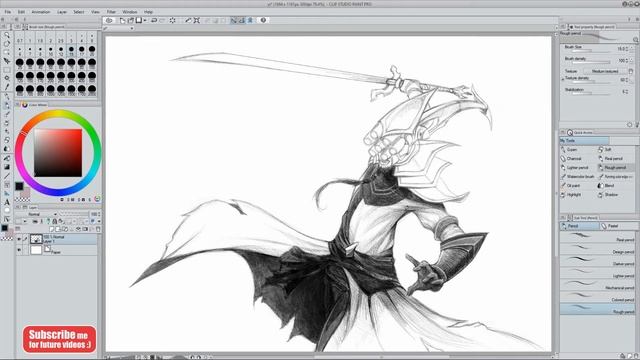Select the Eyedropper tool

pos(7,87)
